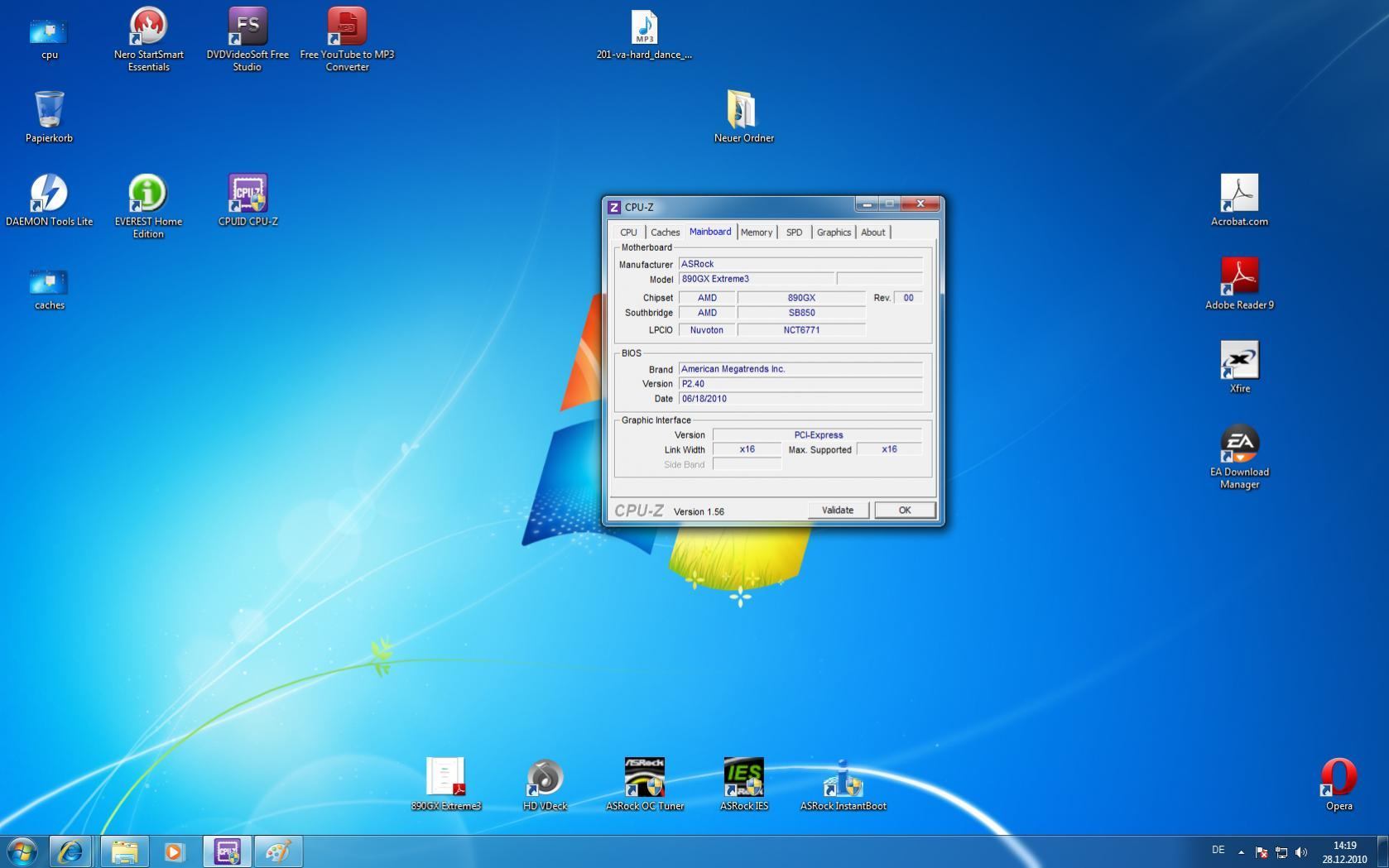Open the clock showing 14:19
The height and width of the screenshot is (868, 1389).
(x=1344, y=852)
